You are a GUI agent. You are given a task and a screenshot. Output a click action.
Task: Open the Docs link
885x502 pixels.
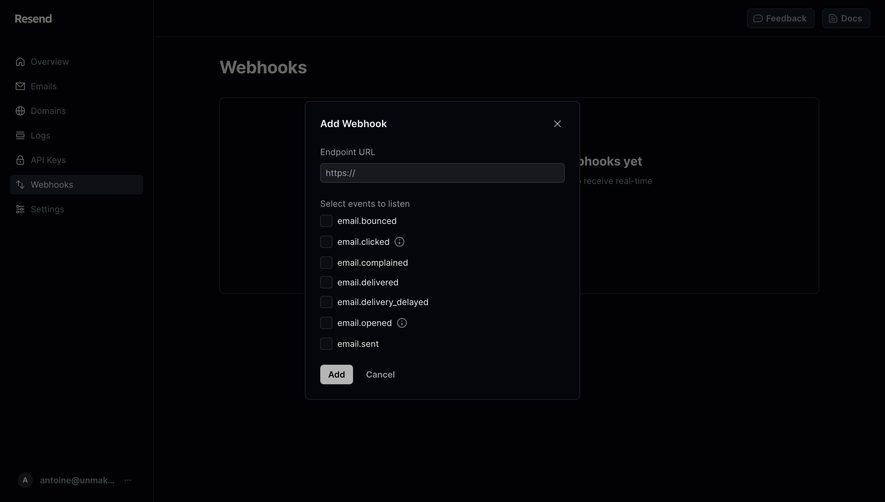click(x=845, y=19)
